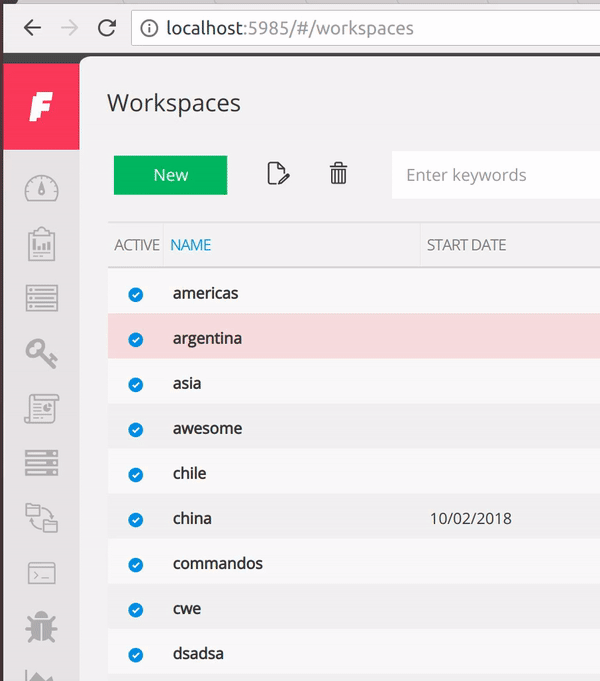Open the workspaces server stack icon
This screenshot has height=681, width=600.
(x=42, y=463)
